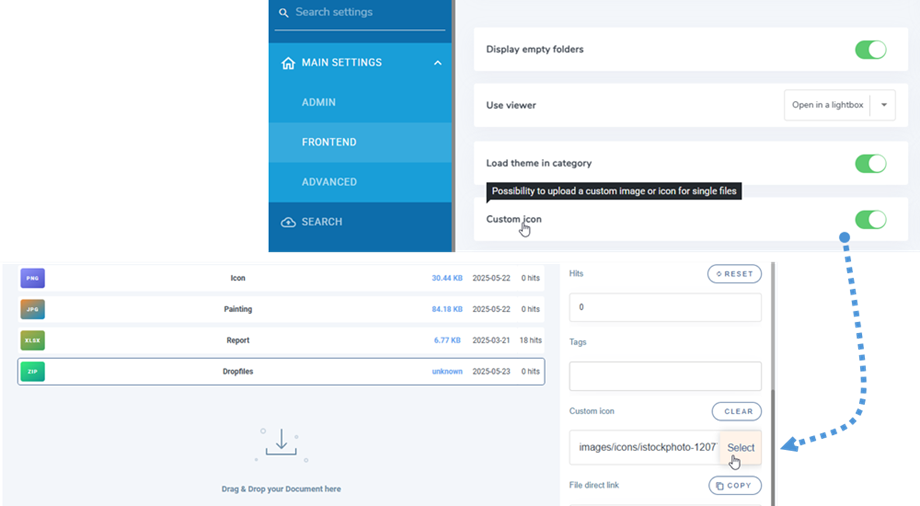Screen dimensions: 920x506
Task: Open the Admin settings menu item
Action: tap(319, 102)
